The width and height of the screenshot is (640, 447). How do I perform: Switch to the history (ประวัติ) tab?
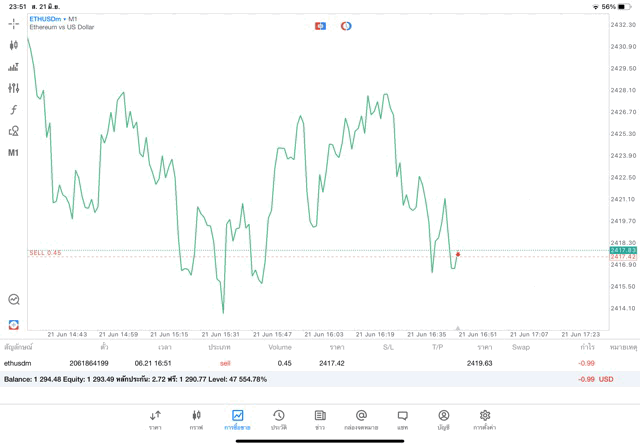pos(279,419)
